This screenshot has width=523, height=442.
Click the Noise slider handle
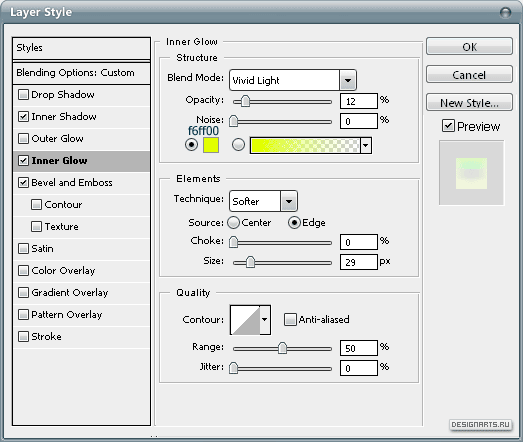coord(233,121)
